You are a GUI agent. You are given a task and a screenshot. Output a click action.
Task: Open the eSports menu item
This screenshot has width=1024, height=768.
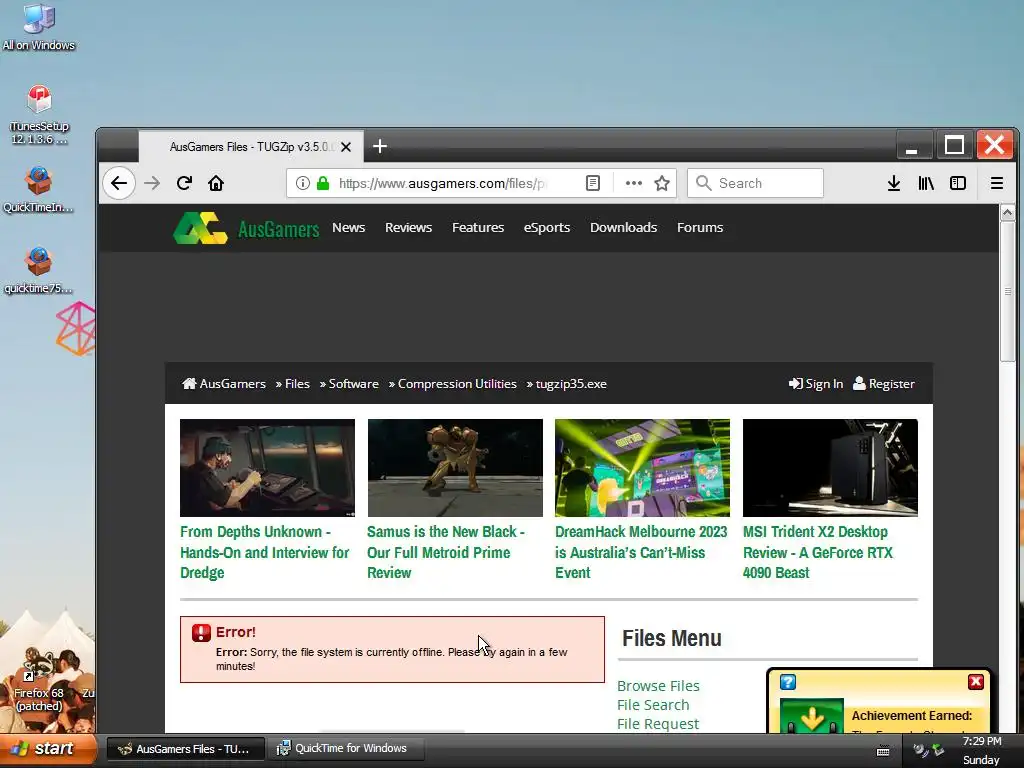tap(547, 227)
